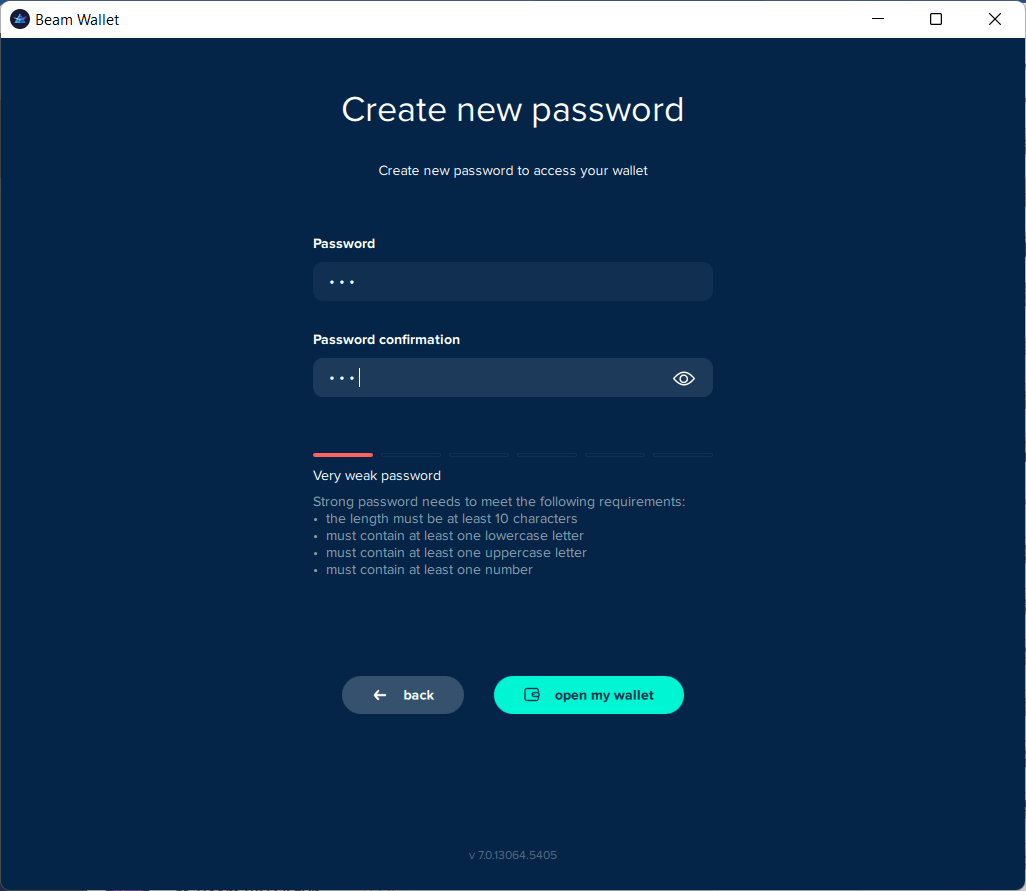1026x891 pixels.
Task: Click the "Create new password" heading
Action: tap(512, 109)
